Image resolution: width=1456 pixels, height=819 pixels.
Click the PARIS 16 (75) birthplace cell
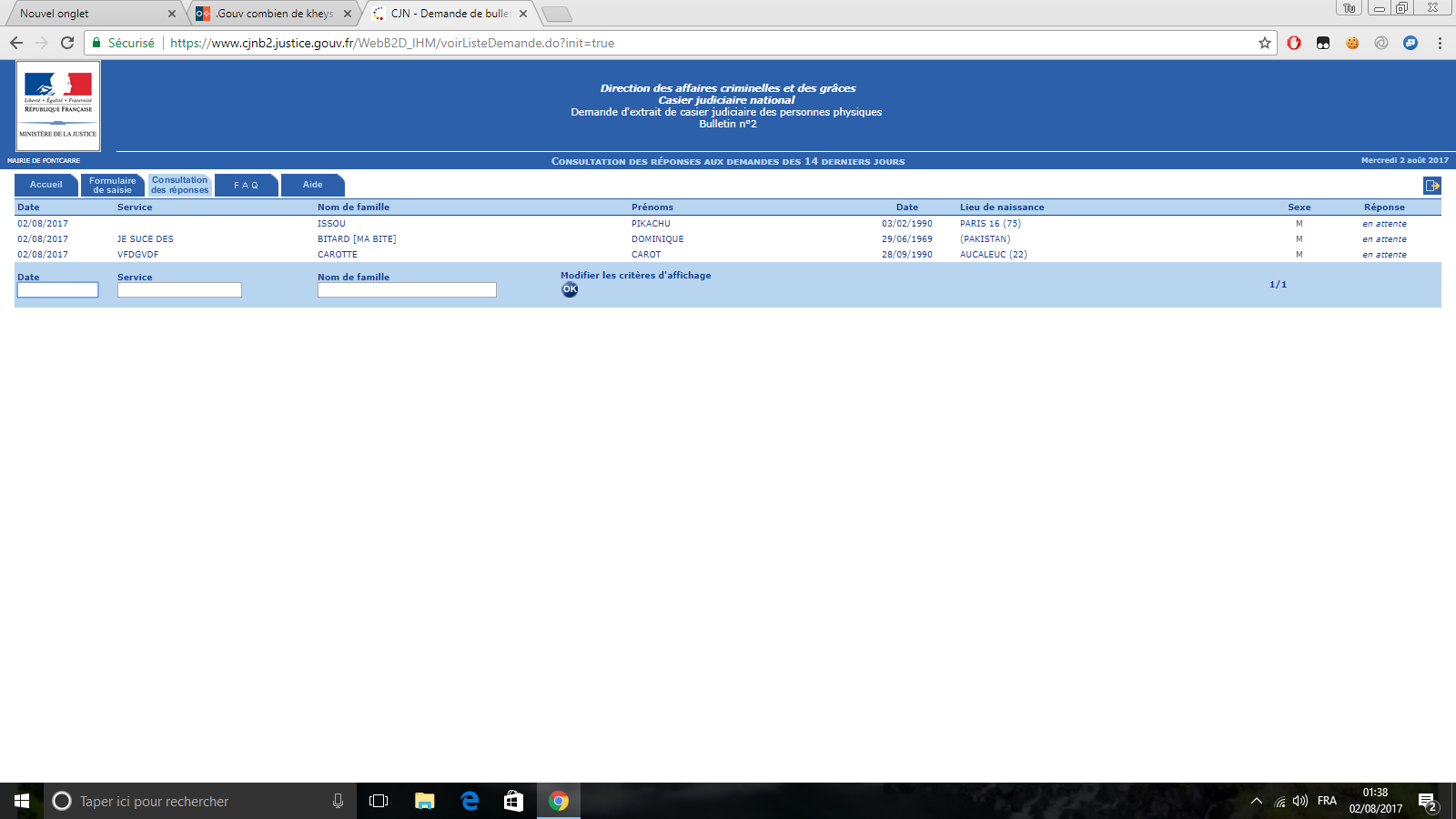click(990, 224)
